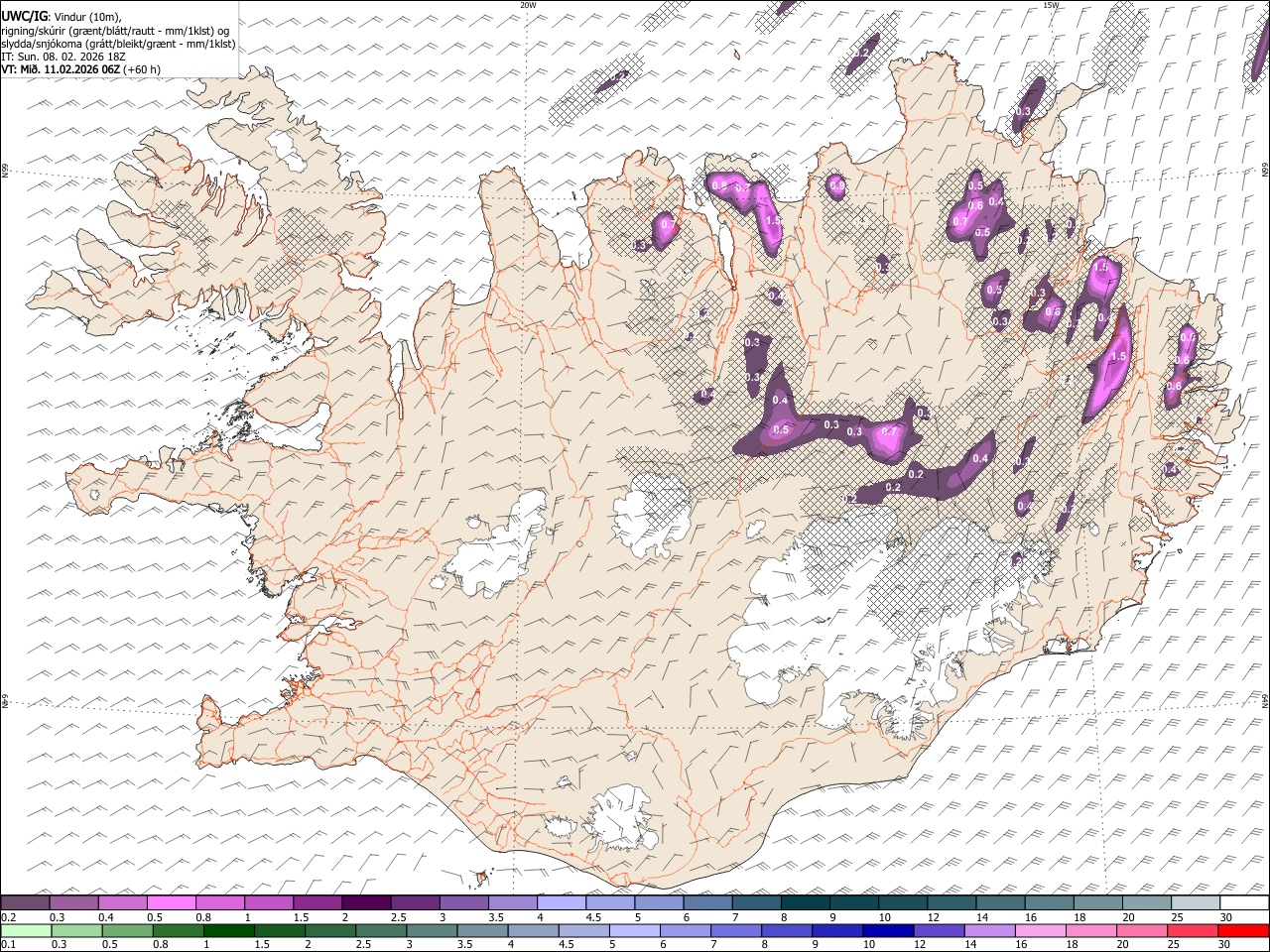Click the '20W' longitude label at top
Screen dimensions: 1270x952
[528, 5]
